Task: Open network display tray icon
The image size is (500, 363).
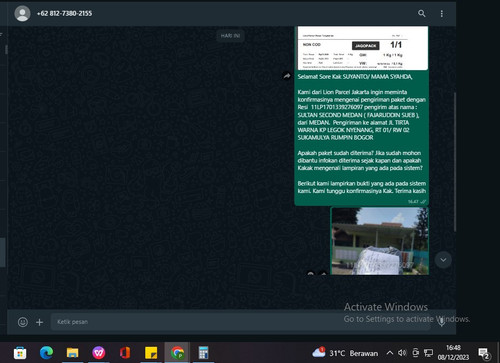Action: click(x=428, y=353)
